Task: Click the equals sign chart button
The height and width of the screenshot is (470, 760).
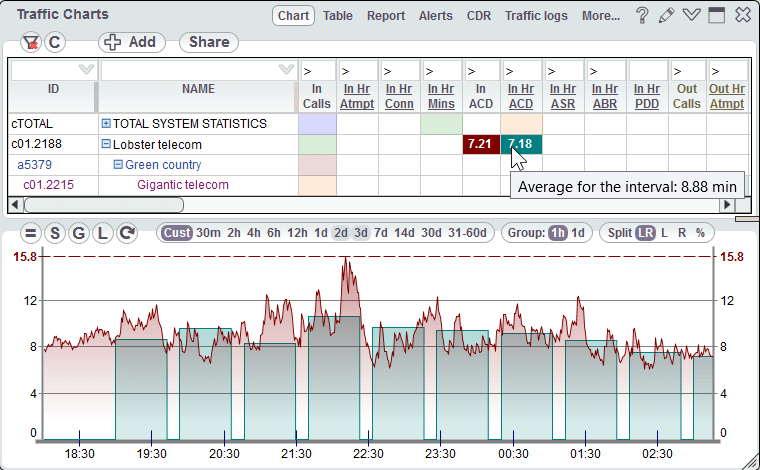Action: (31, 233)
